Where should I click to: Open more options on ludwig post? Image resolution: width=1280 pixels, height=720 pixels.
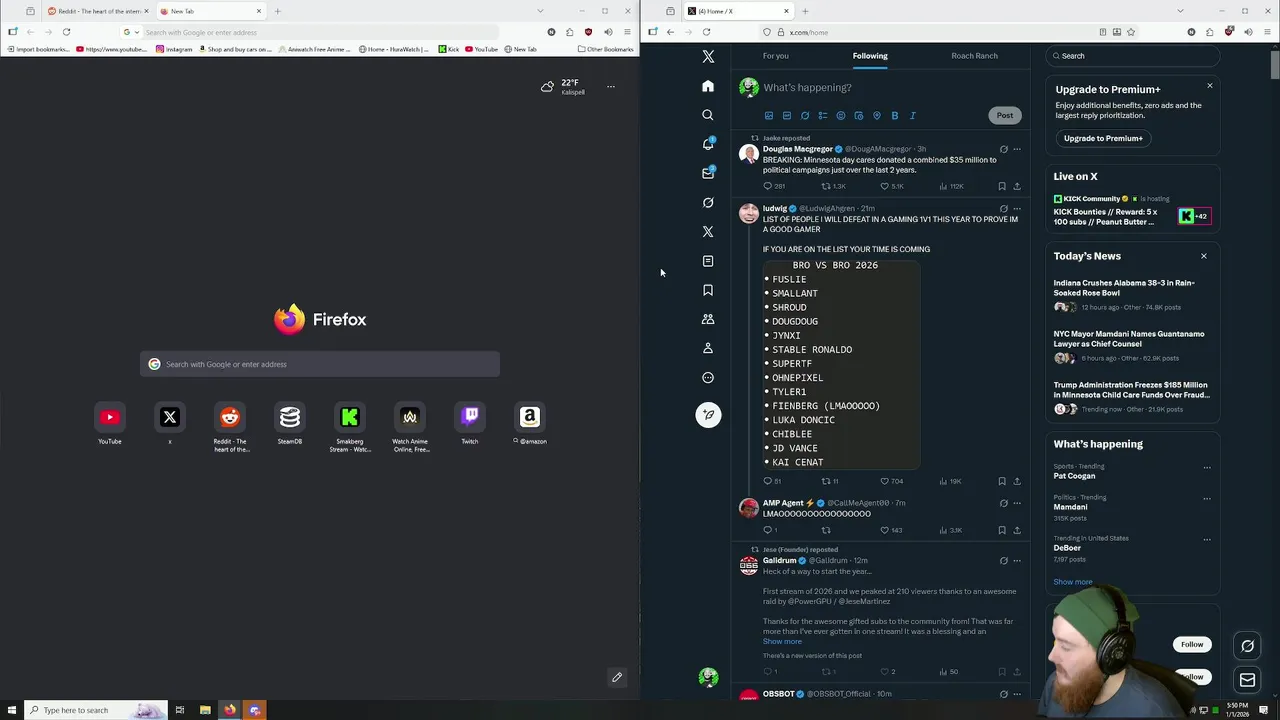[1017, 209]
